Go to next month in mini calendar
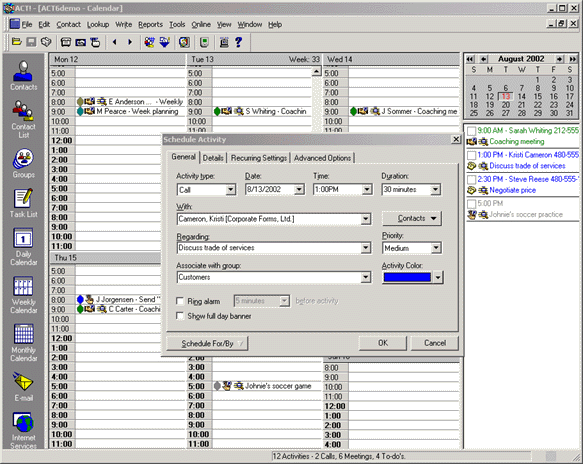The image size is (583, 464). [560, 59]
